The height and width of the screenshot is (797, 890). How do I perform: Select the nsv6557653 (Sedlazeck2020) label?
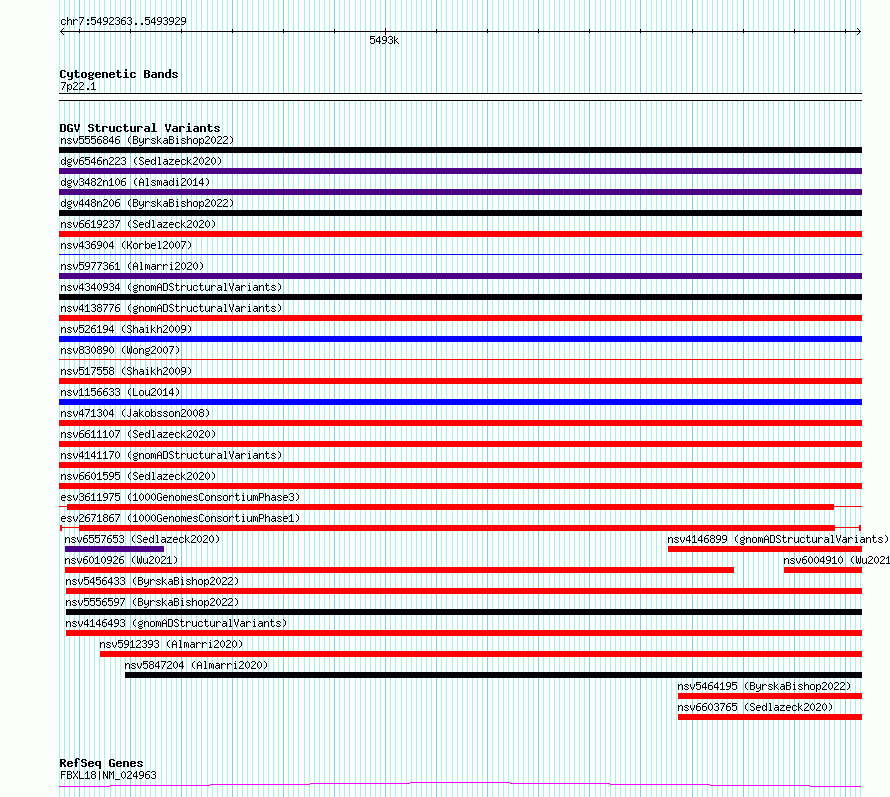pos(142,539)
